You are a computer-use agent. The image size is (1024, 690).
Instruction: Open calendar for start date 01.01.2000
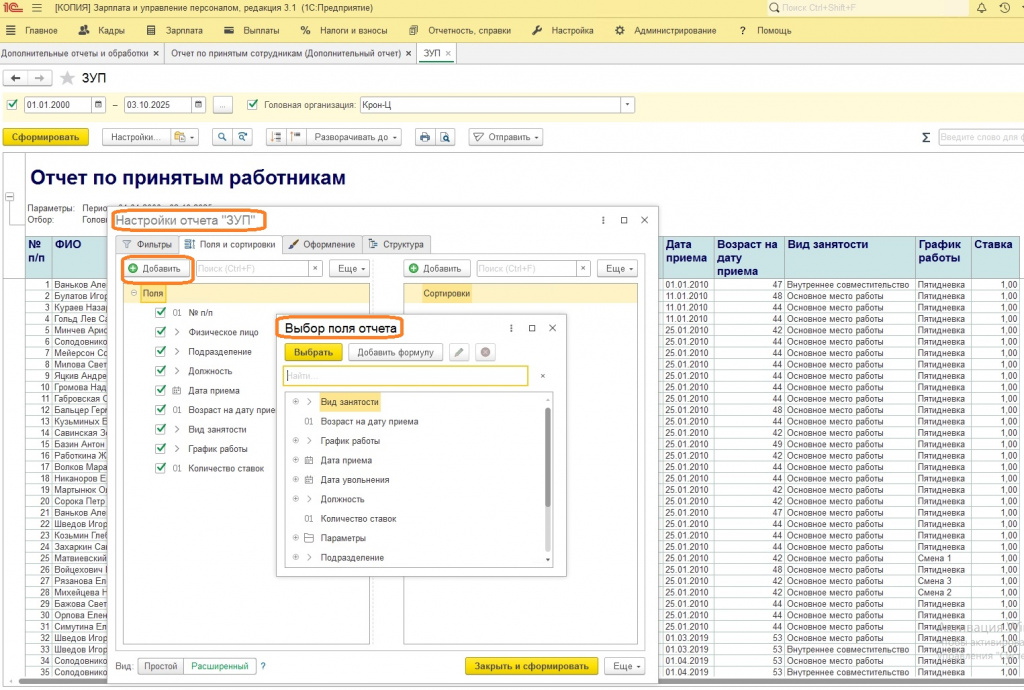click(x=98, y=104)
